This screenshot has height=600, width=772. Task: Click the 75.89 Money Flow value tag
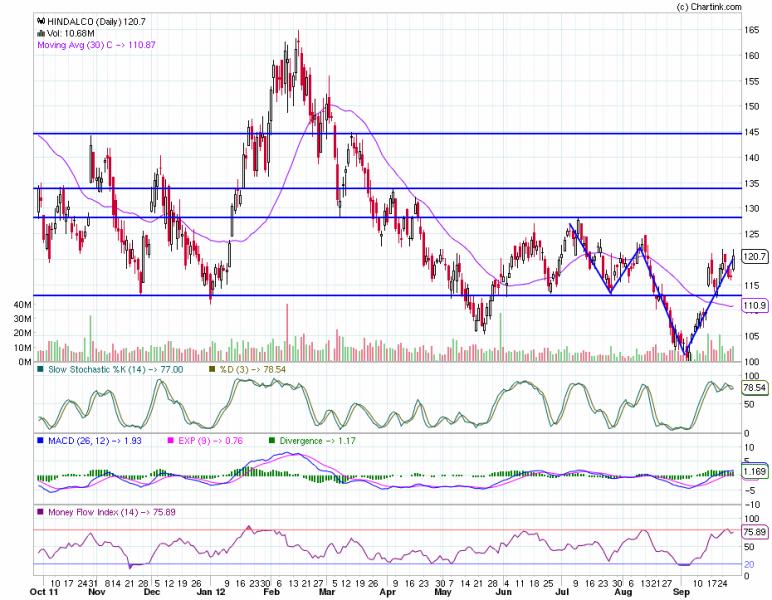pyautogui.click(x=756, y=532)
